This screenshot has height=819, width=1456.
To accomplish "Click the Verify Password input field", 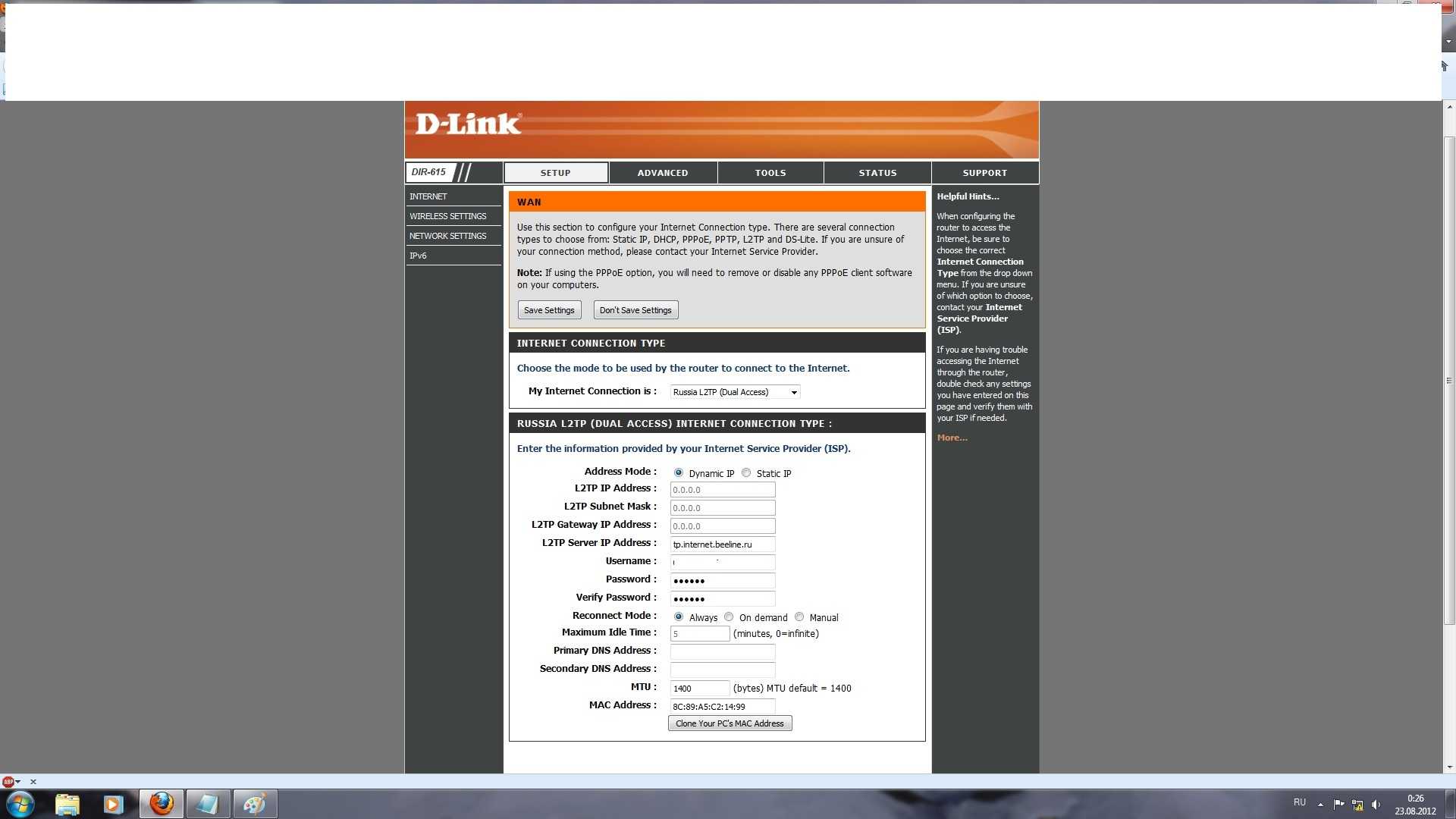I will click(x=723, y=599).
